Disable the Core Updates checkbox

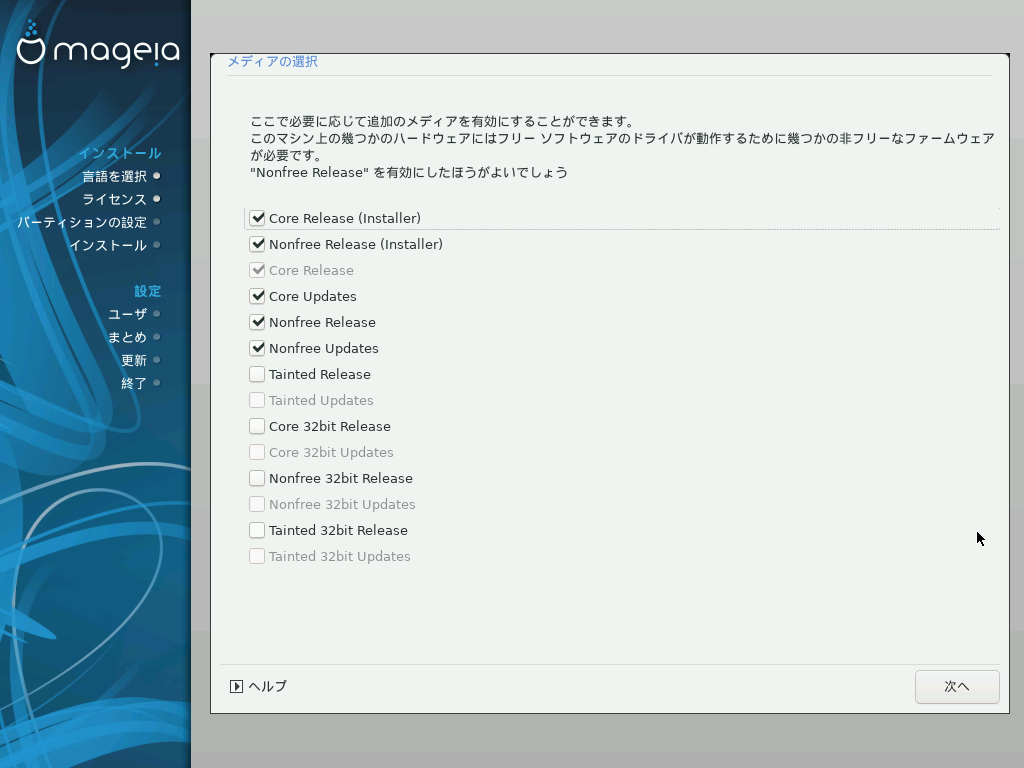(257, 296)
